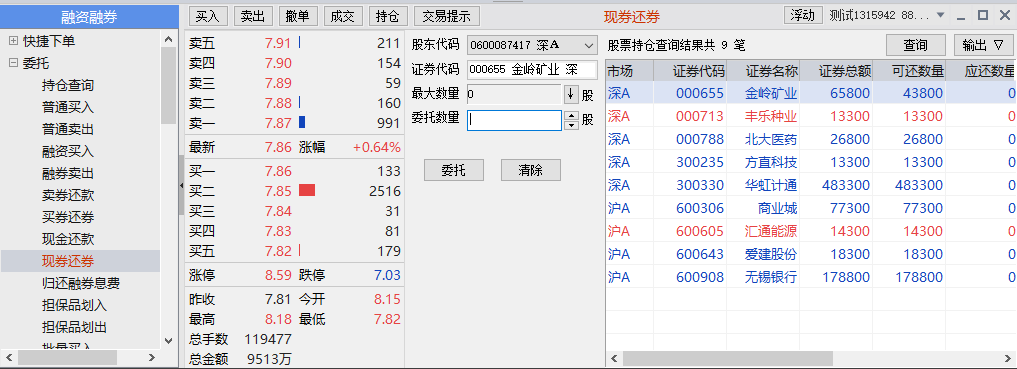Select the 金岭矿业 holdings row
The image size is (1017, 369).
click(811, 93)
